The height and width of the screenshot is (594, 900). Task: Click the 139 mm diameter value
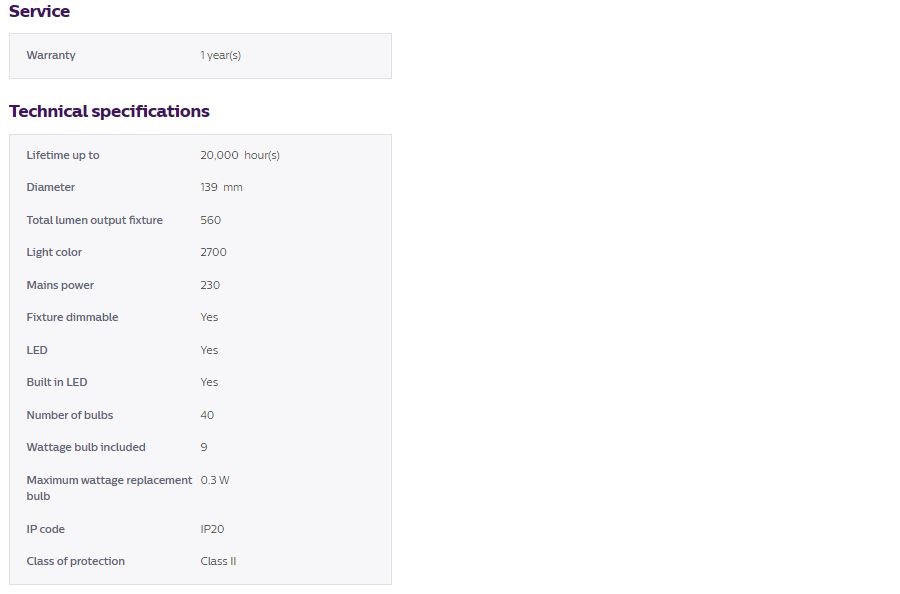221,187
